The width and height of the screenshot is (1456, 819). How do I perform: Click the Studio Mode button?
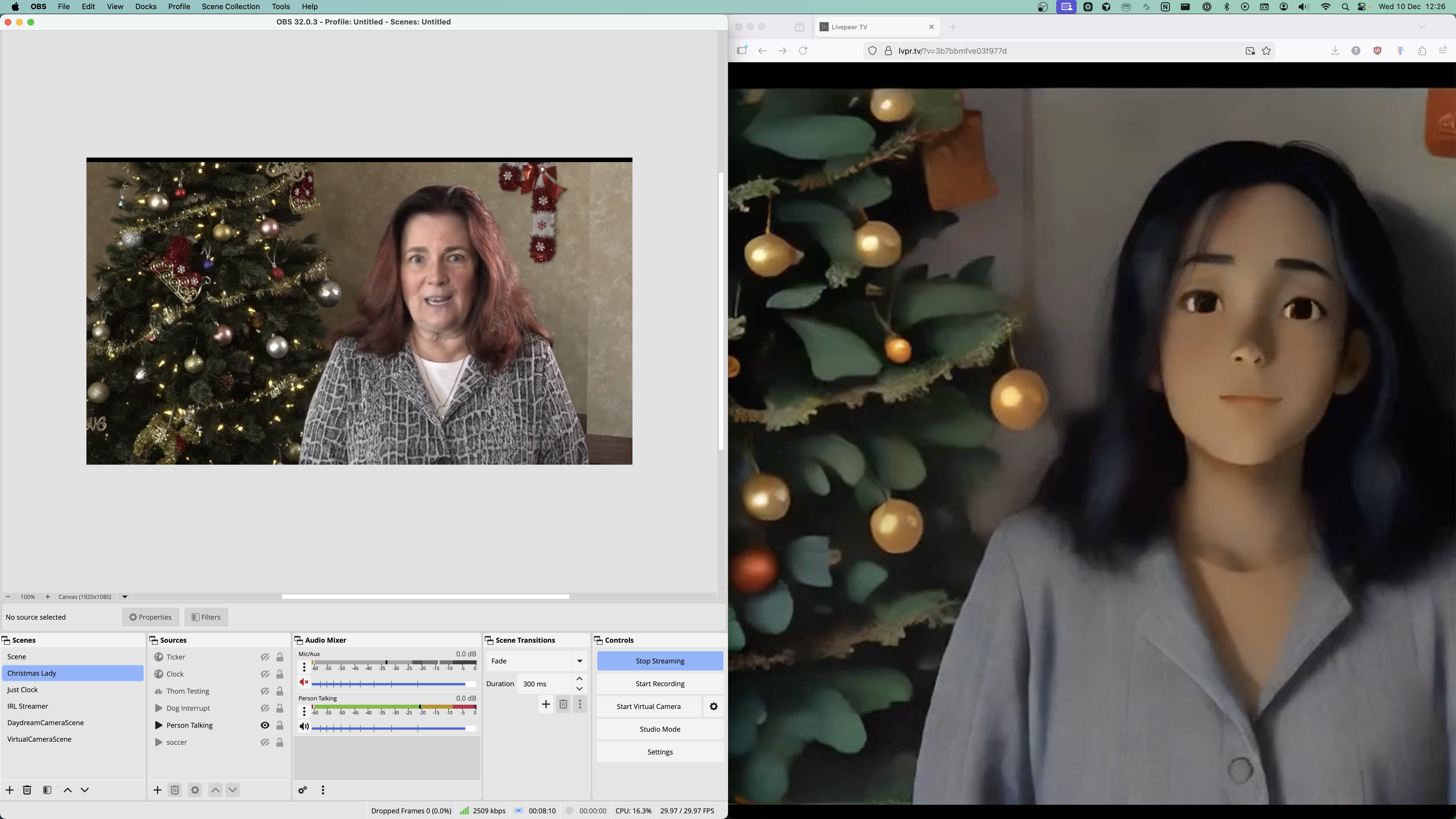[x=660, y=729]
